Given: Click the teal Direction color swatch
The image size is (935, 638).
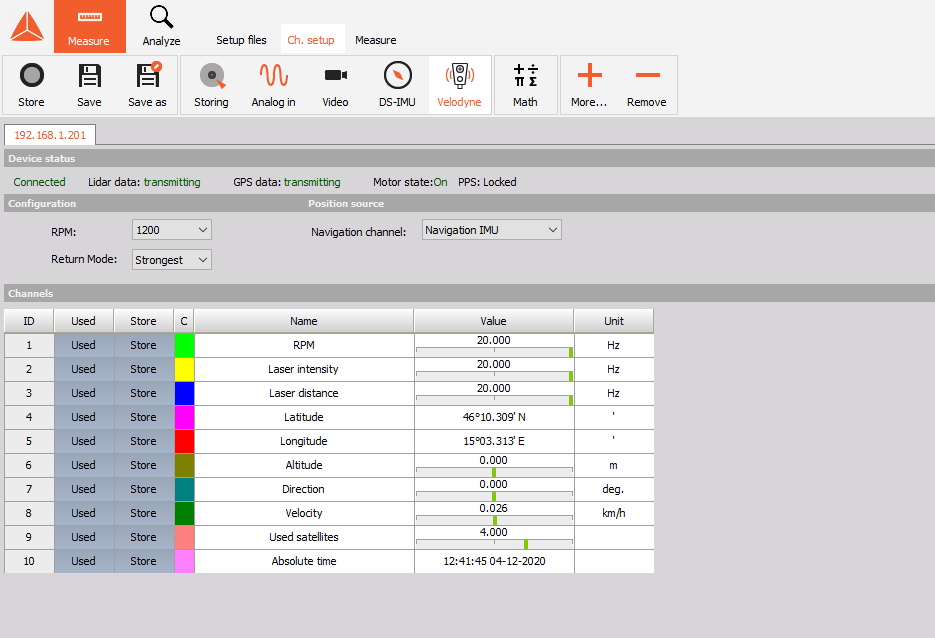Looking at the screenshot, I should tap(184, 489).
